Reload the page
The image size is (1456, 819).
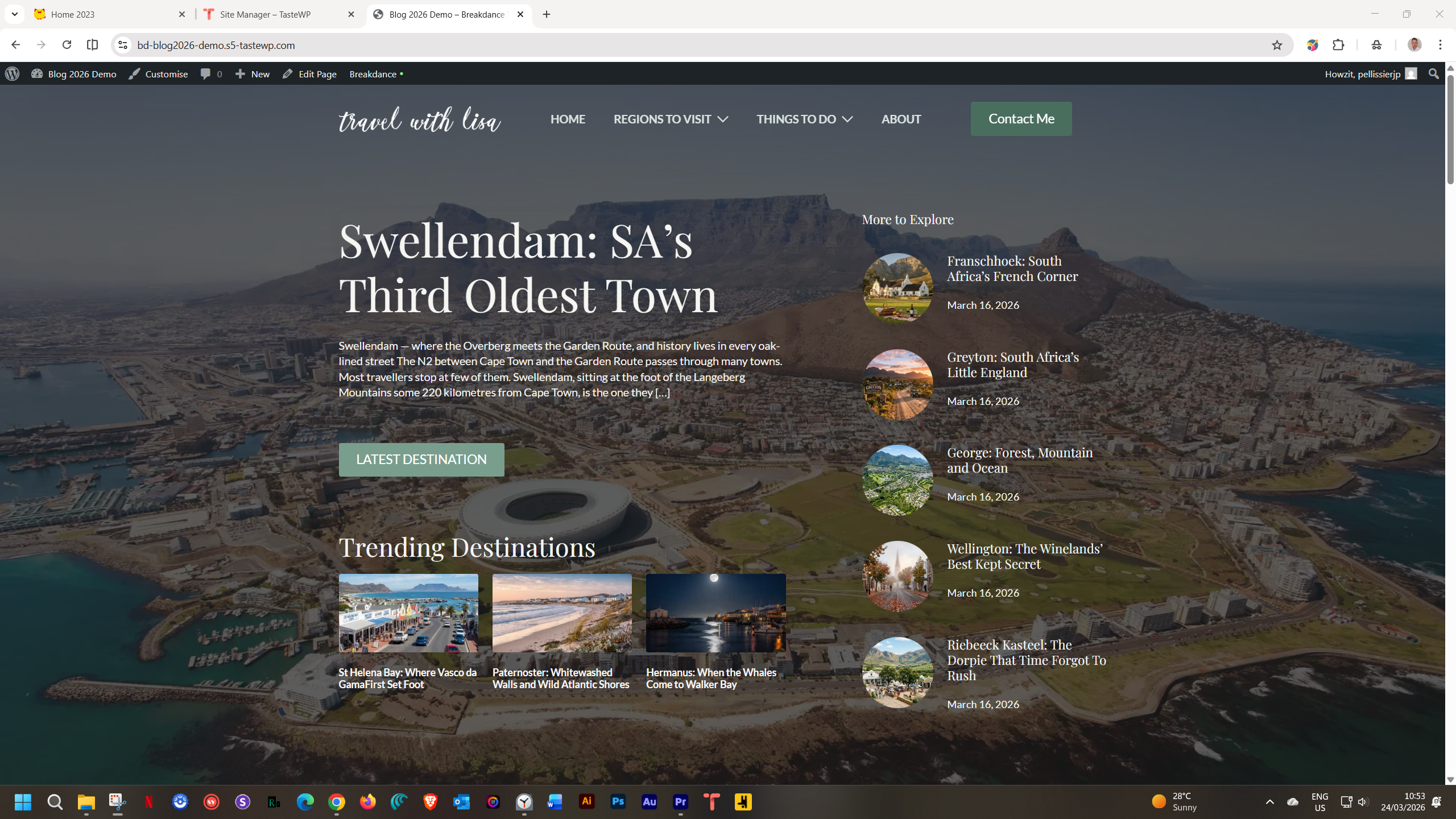pos(67,45)
